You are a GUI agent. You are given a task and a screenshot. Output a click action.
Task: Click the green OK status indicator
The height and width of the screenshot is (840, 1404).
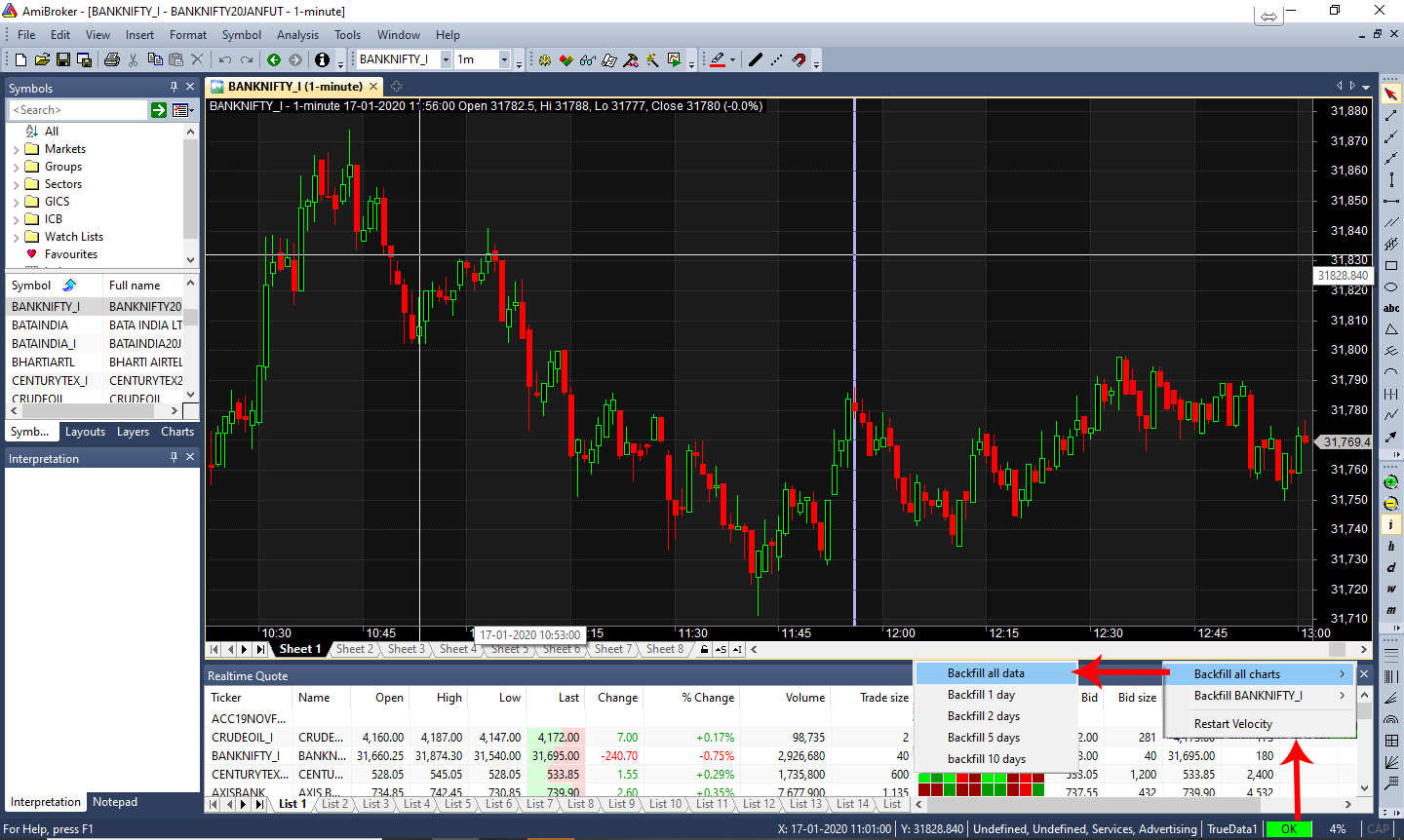click(x=1289, y=829)
